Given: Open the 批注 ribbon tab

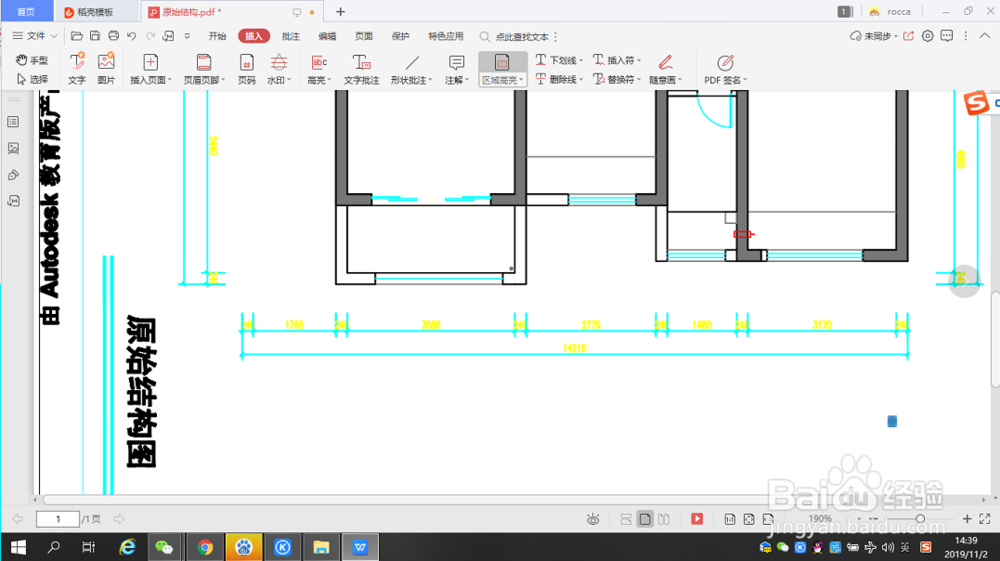Looking at the screenshot, I should 291,36.
